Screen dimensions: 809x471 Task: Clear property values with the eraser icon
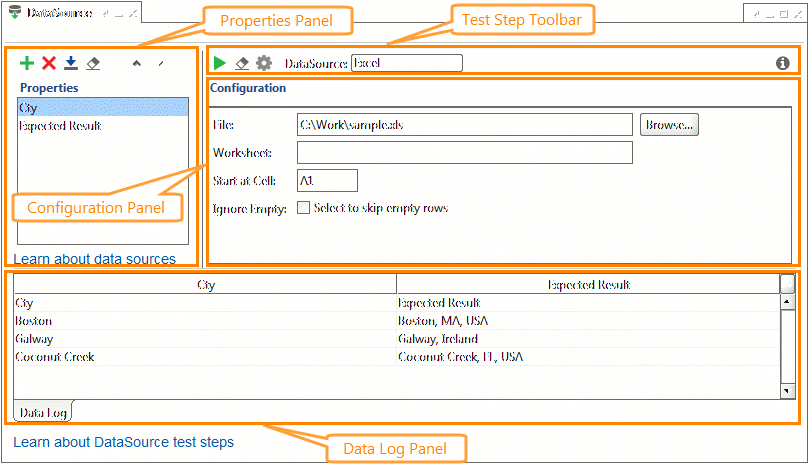click(93, 63)
